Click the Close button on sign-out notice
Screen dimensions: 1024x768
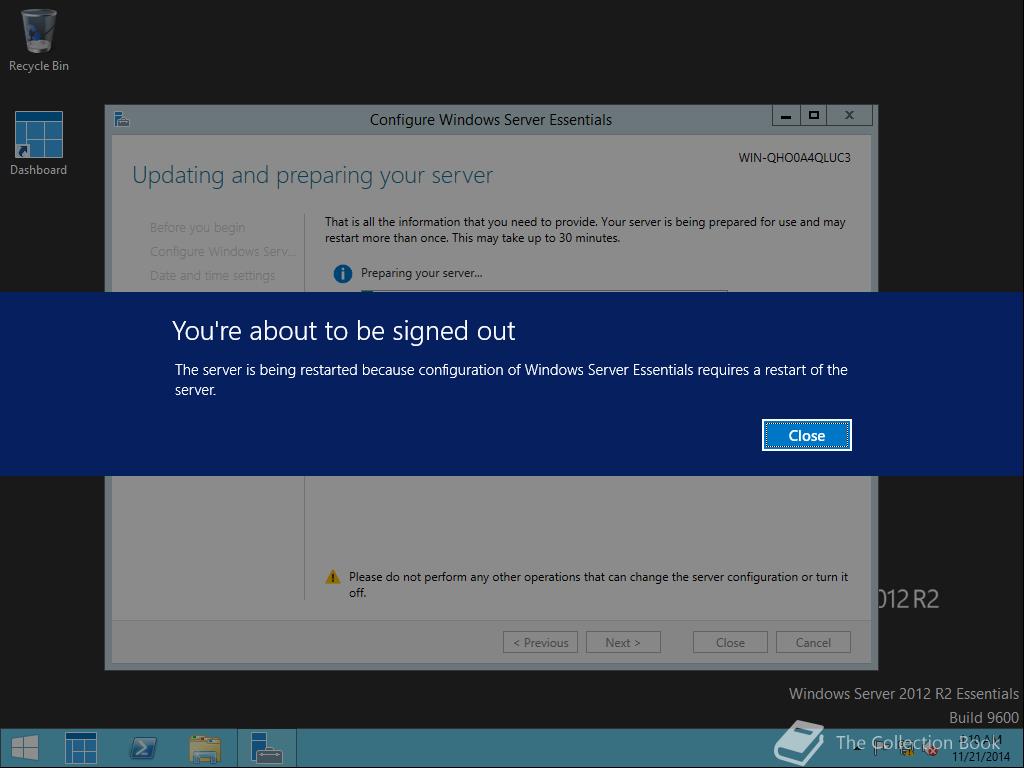pyautogui.click(x=807, y=435)
